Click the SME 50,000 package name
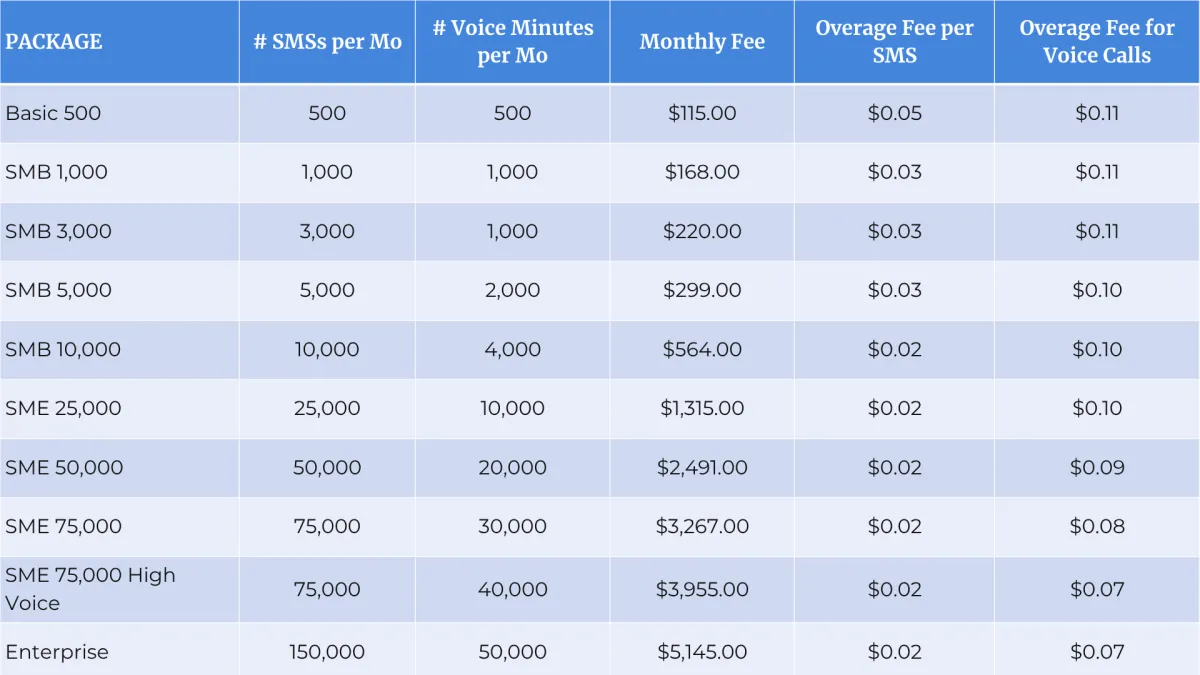This screenshot has width=1200, height=675. pyautogui.click(x=64, y=467)
